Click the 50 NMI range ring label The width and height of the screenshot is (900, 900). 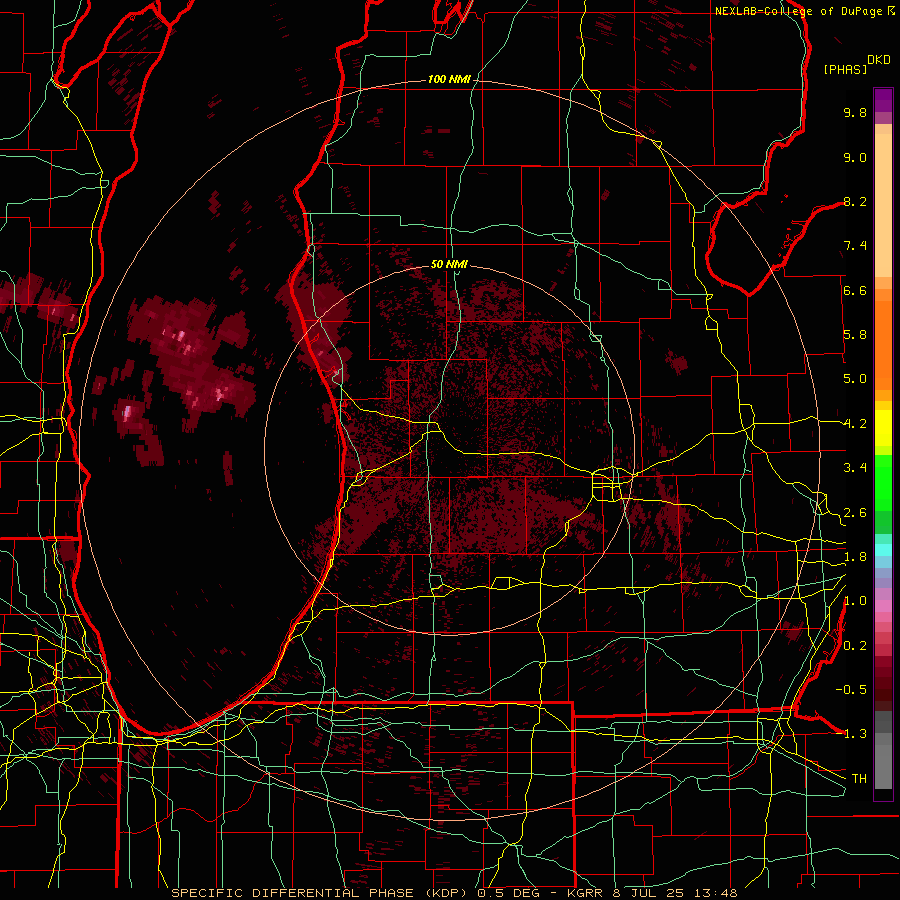tap(449, 264)
